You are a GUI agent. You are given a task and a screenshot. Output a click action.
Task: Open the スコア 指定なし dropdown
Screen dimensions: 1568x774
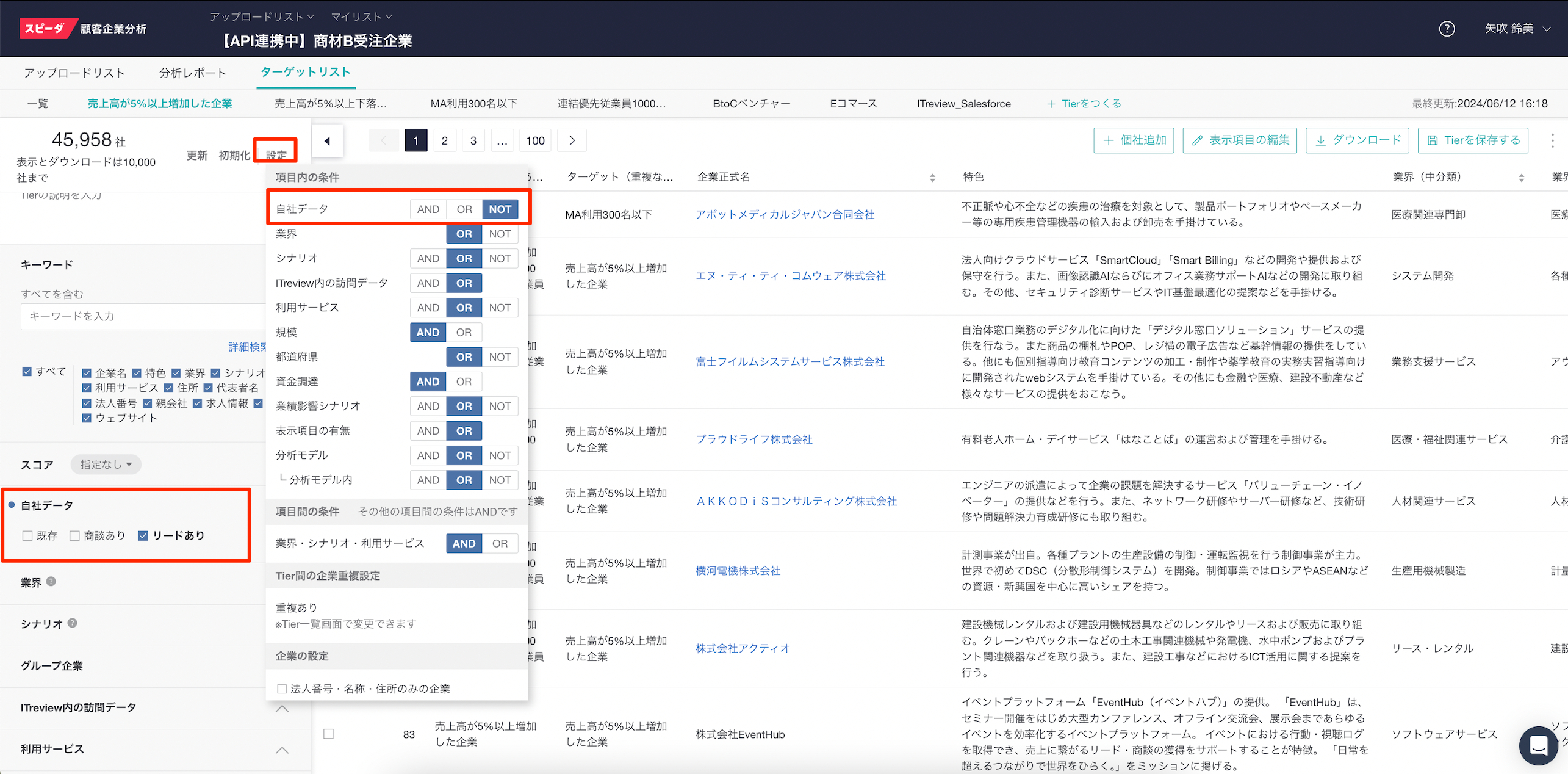tap(106, 465)
